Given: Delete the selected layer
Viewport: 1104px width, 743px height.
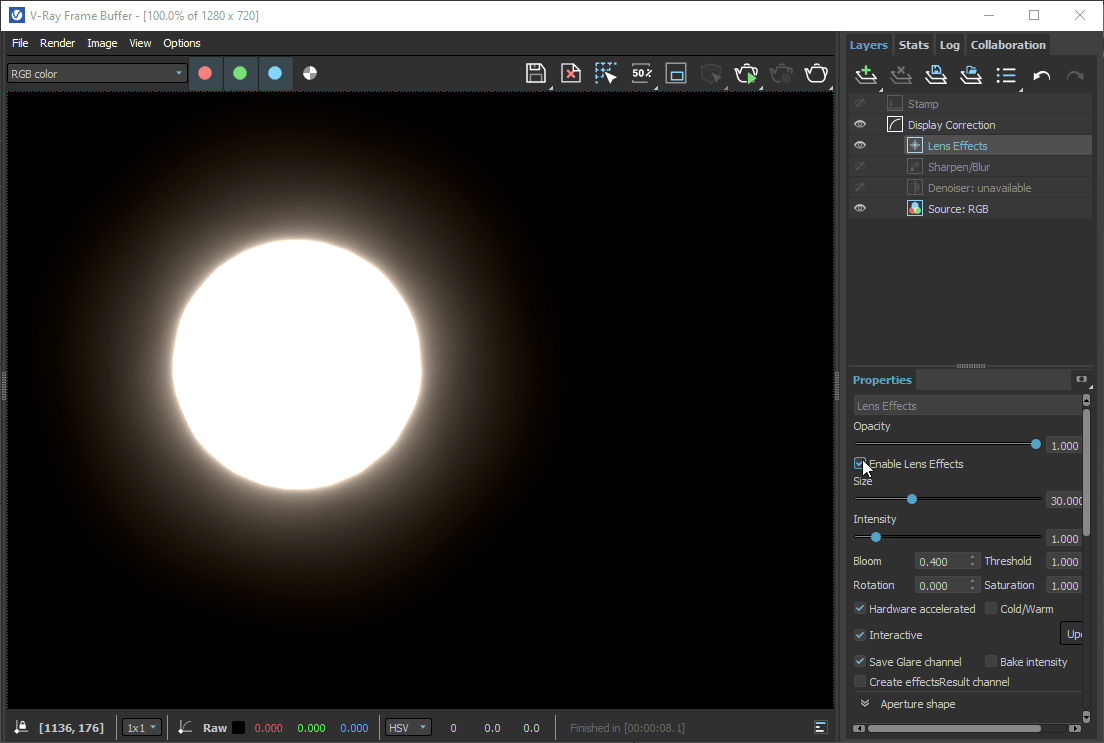Looking at the screenshot, I should (901, 75).
